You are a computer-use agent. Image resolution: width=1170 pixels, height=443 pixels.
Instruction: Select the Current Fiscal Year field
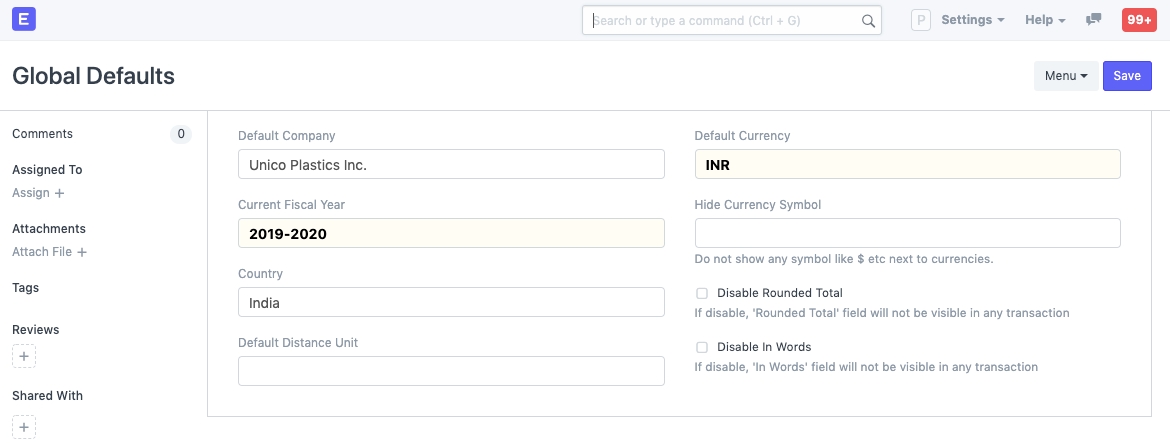click(451, 233)
